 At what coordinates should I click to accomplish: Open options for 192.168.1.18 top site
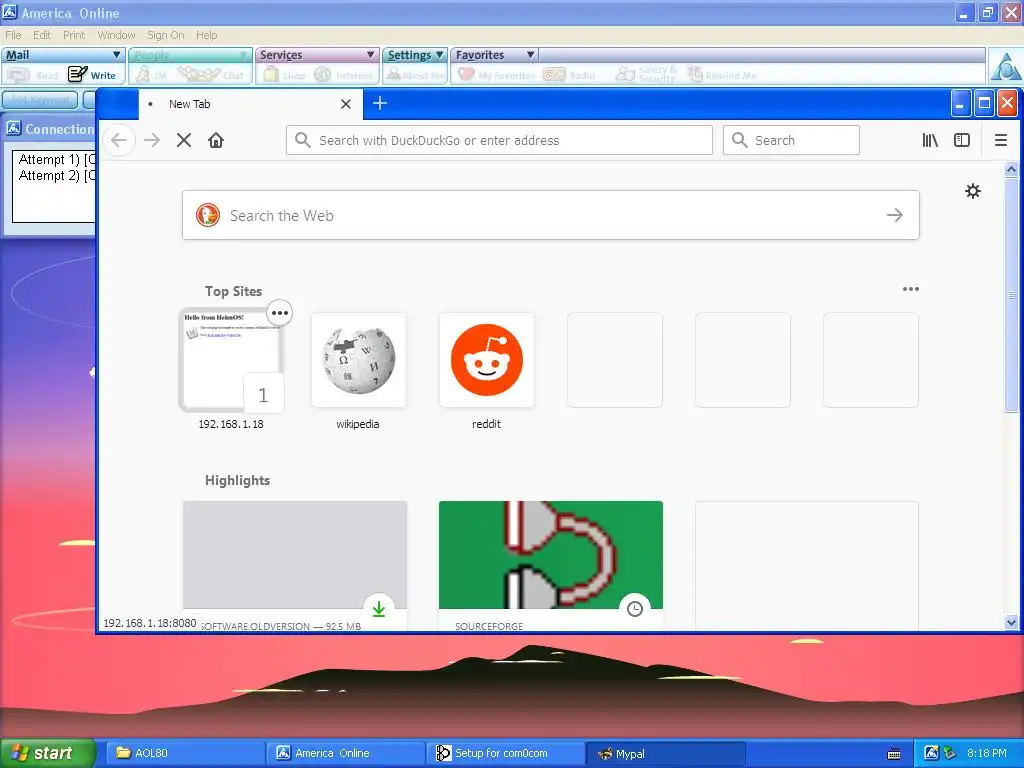(x=280, y=313)
